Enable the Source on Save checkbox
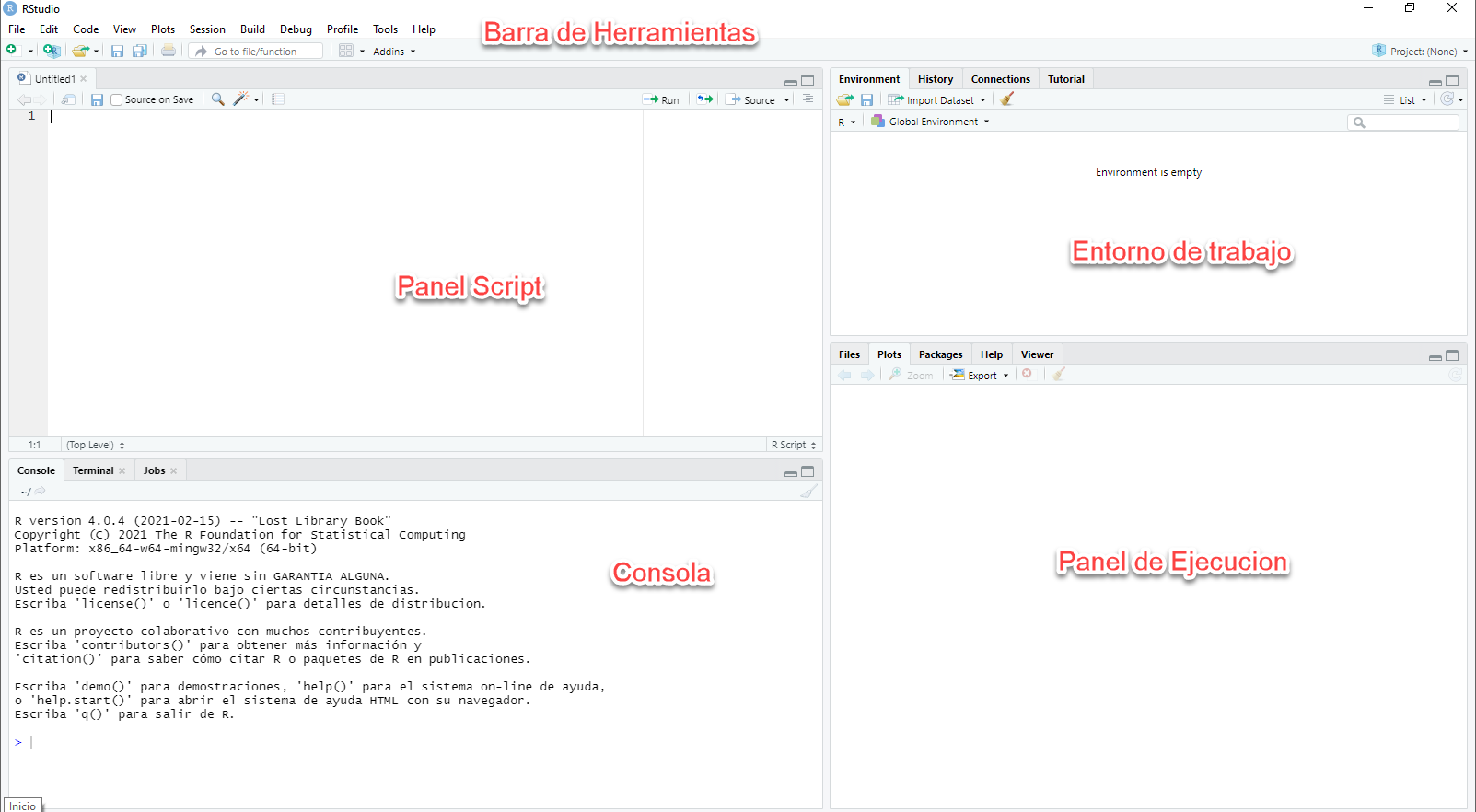The width and height of the screenshot is (1476, 812). [x=116, y=99]
